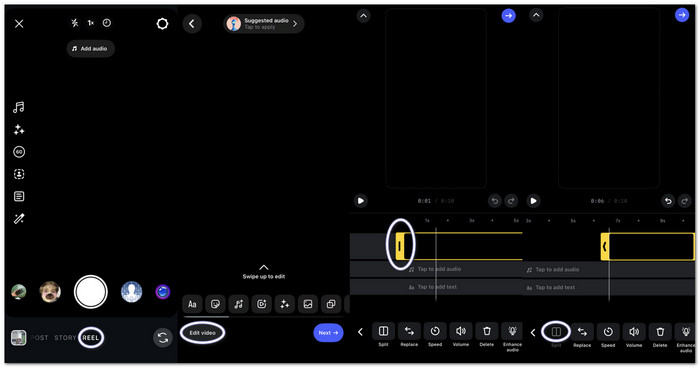Switch to the STORY mode tab
The image size is (700, 368).
click(x=65, y=338)
